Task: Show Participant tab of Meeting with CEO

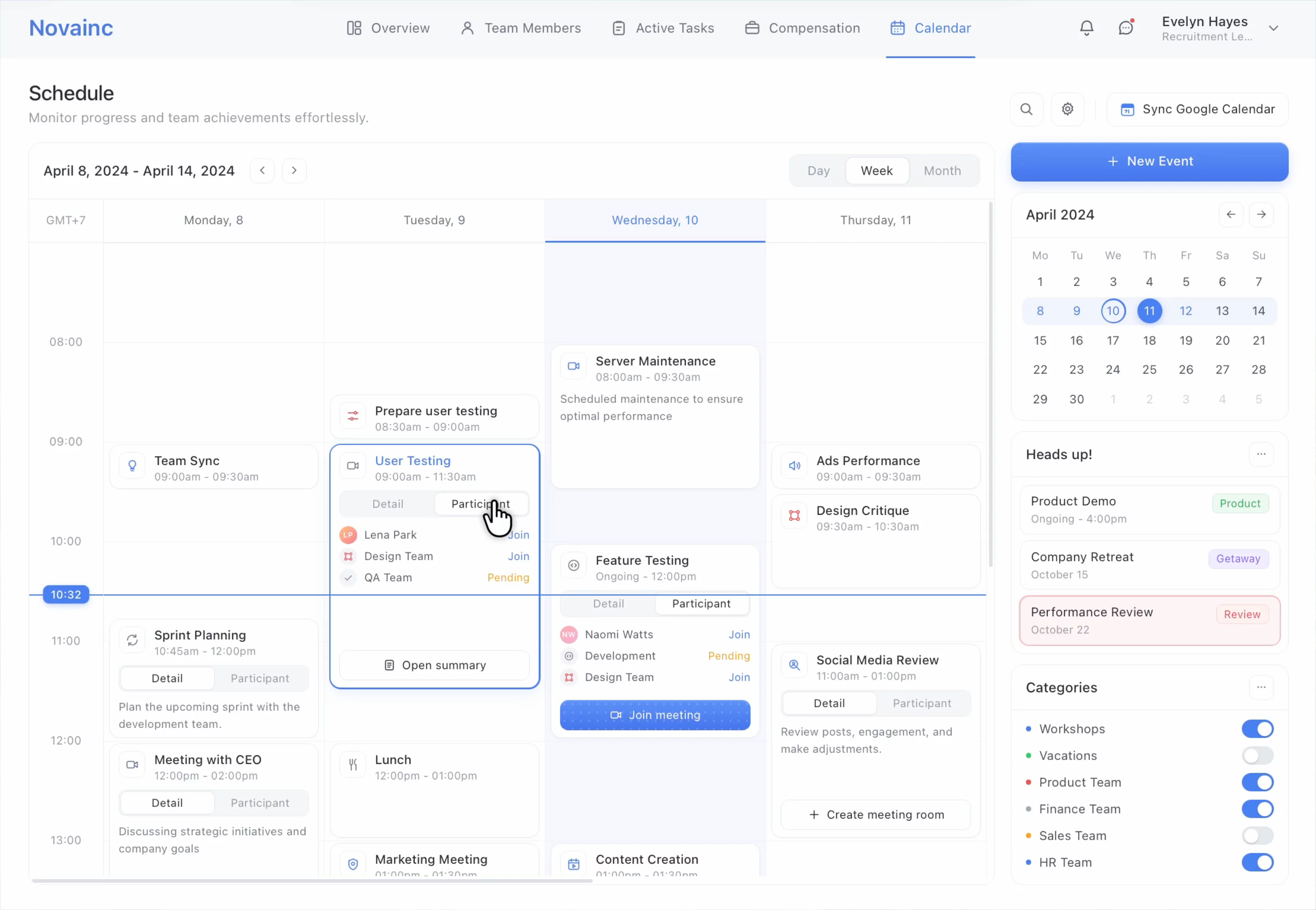Action: pos(260,803)
